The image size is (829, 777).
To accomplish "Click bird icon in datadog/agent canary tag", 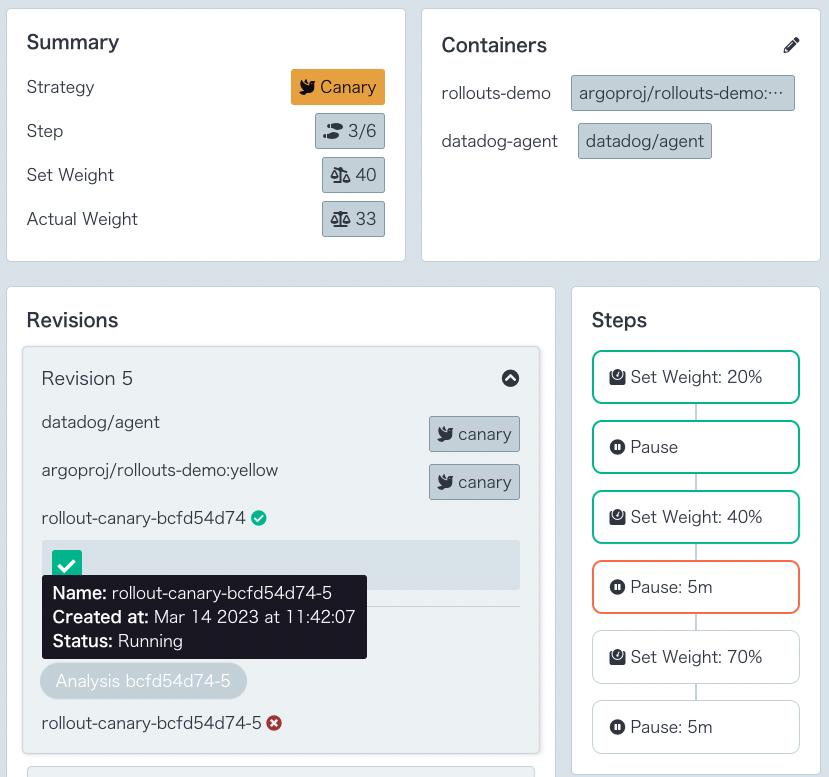I will click(x=445, y=434).
